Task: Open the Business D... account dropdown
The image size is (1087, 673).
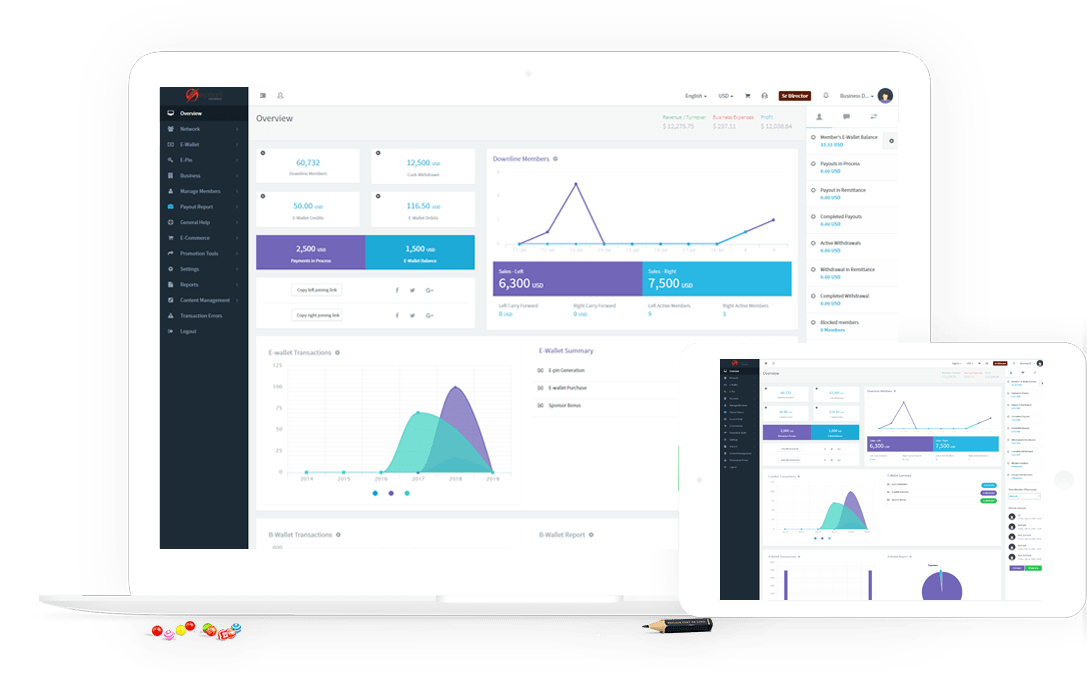Action: [856, 96]
